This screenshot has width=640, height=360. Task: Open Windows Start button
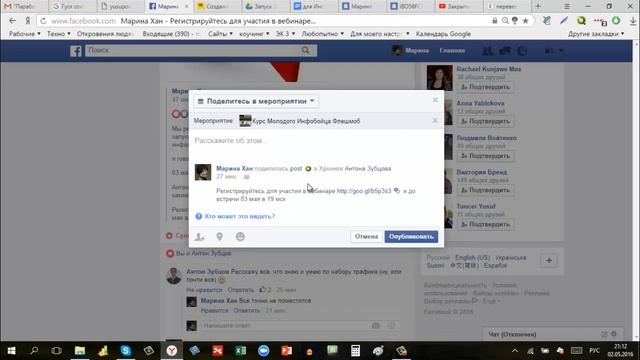pyautogui.click(x=11, y=351)
